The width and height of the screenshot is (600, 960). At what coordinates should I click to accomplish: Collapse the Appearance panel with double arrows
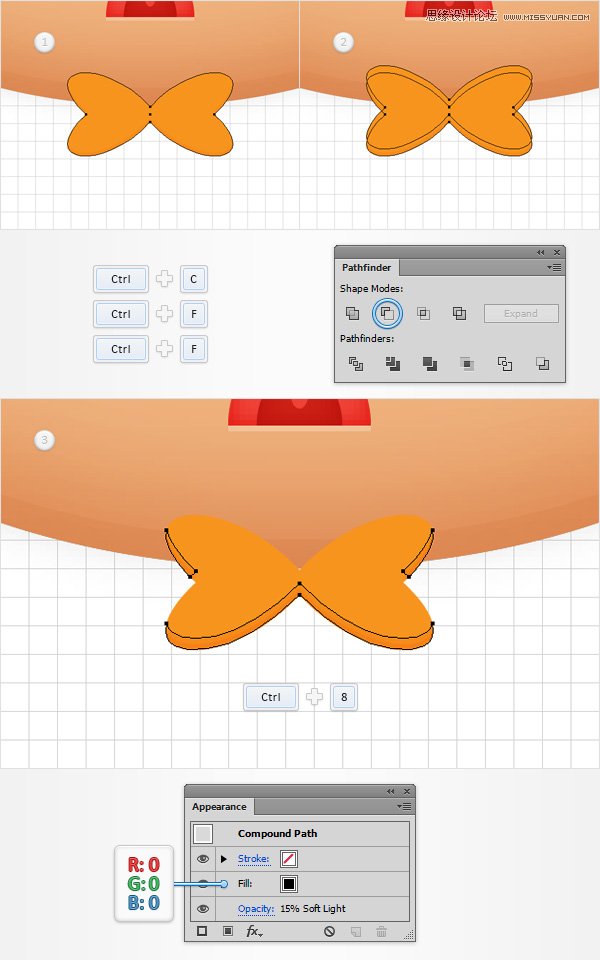click(391, 792)
